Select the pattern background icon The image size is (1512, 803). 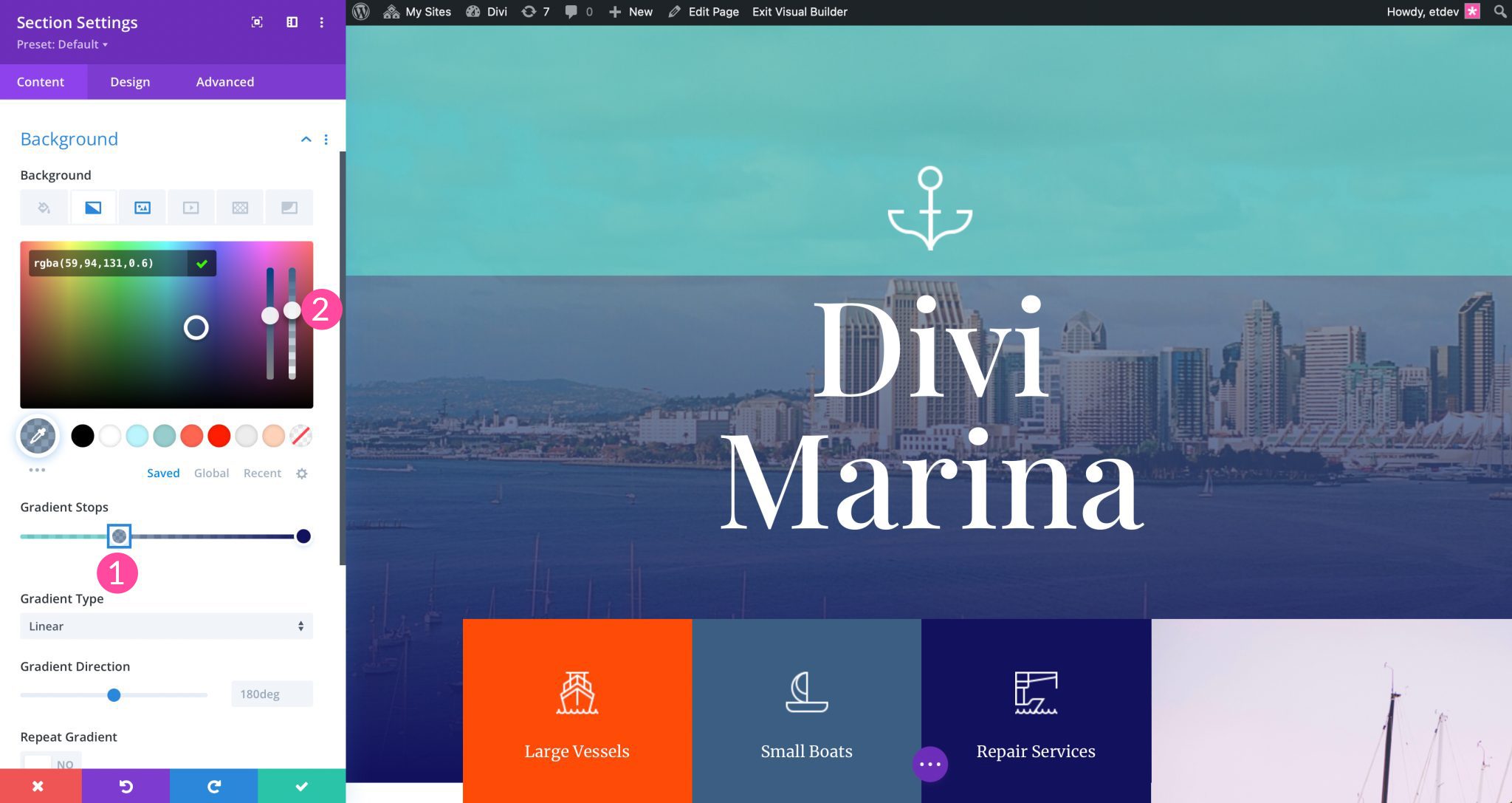pos(239,207)
